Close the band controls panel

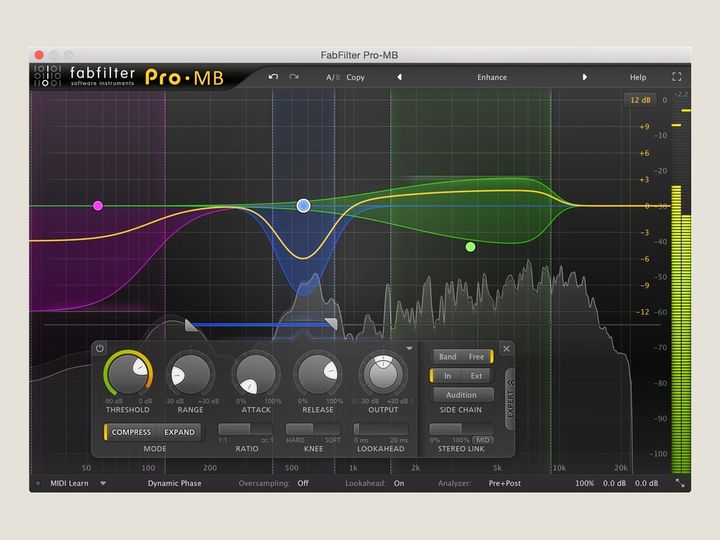coord(506,349)
